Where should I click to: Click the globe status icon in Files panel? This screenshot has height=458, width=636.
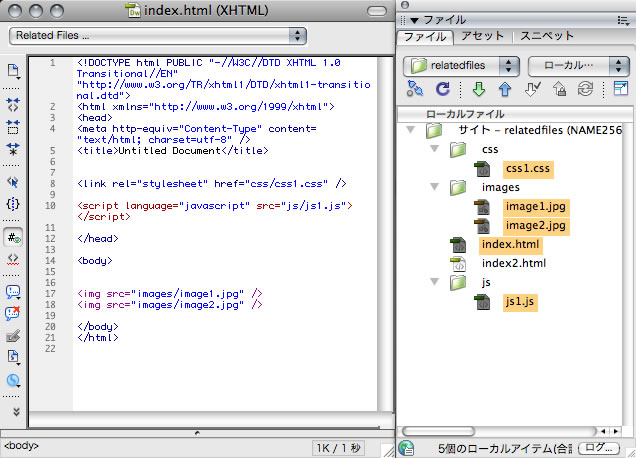[406, 448]
